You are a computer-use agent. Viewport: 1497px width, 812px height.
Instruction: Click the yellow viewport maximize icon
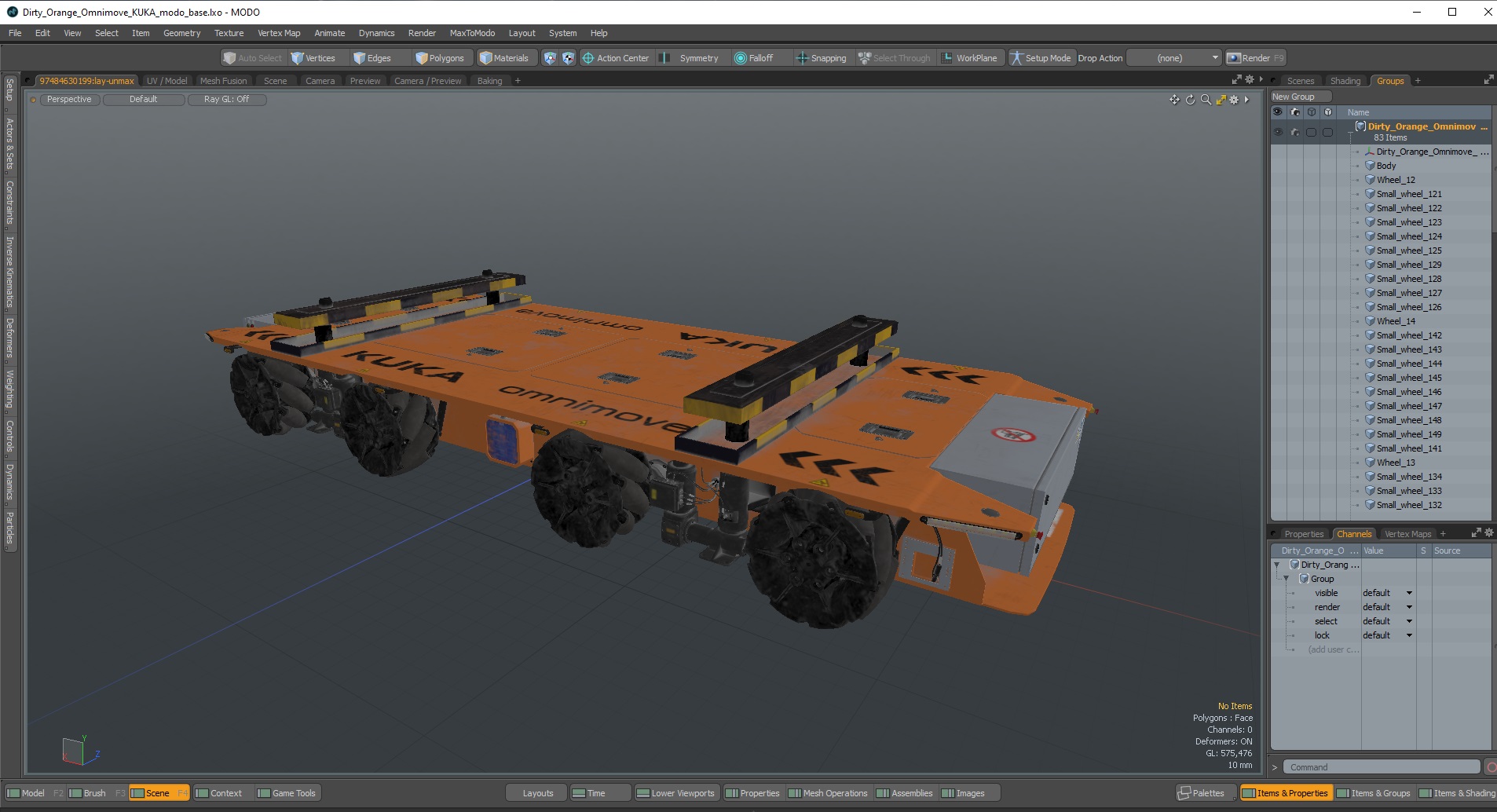tap(1221, 100)
